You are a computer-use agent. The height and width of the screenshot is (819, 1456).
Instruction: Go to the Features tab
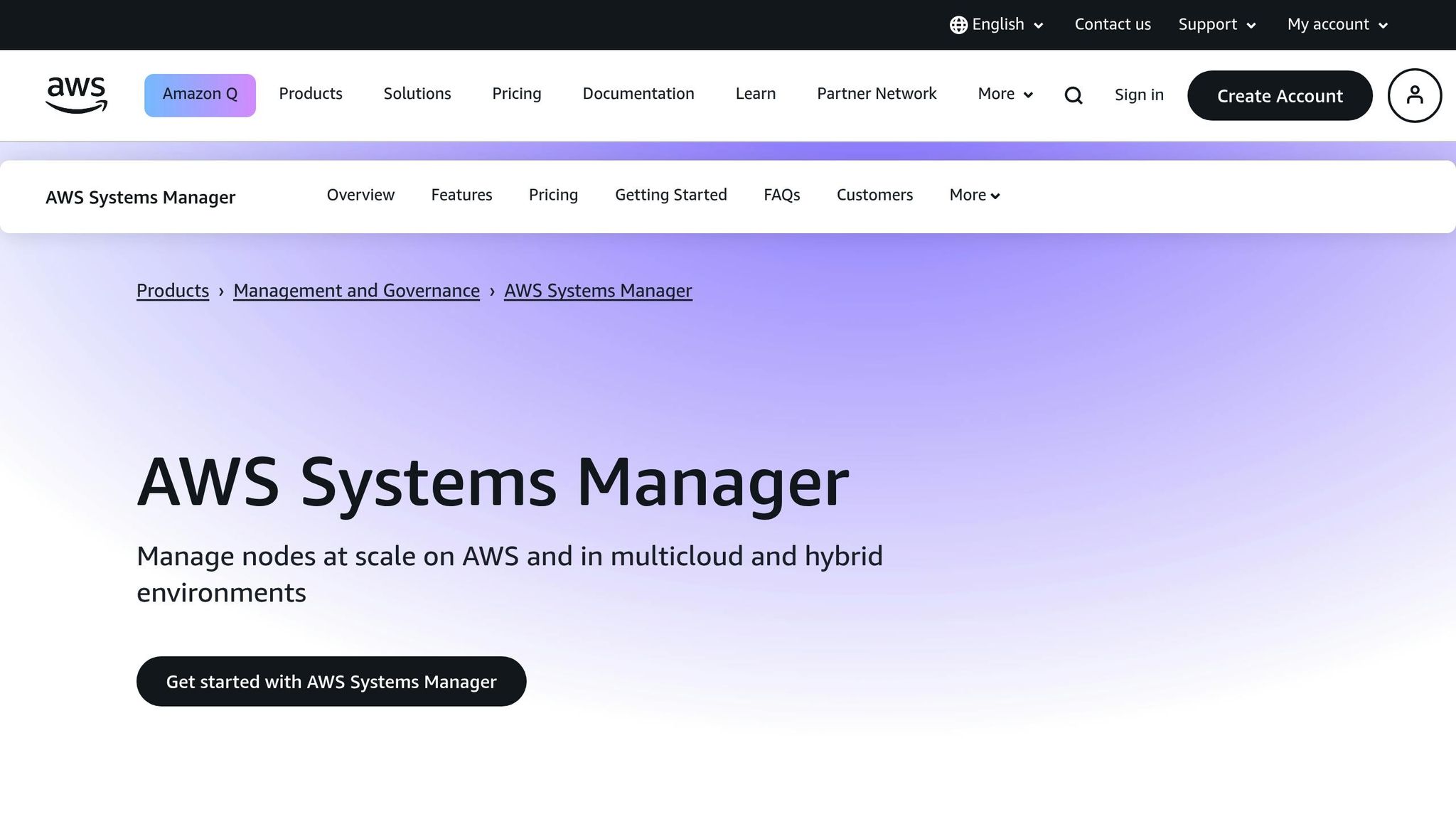(x=461, y=195)
